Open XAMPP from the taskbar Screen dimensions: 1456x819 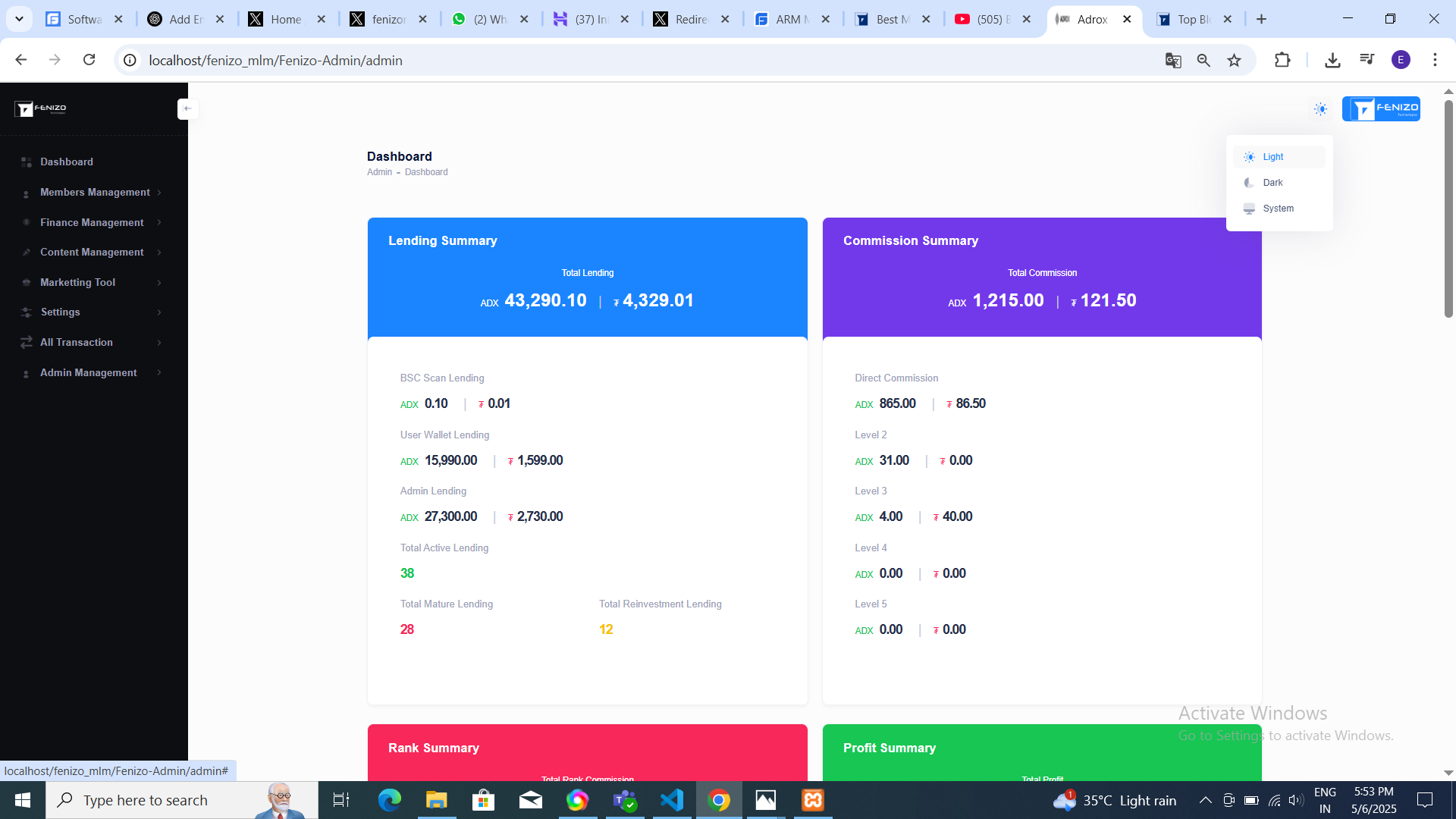813,800
